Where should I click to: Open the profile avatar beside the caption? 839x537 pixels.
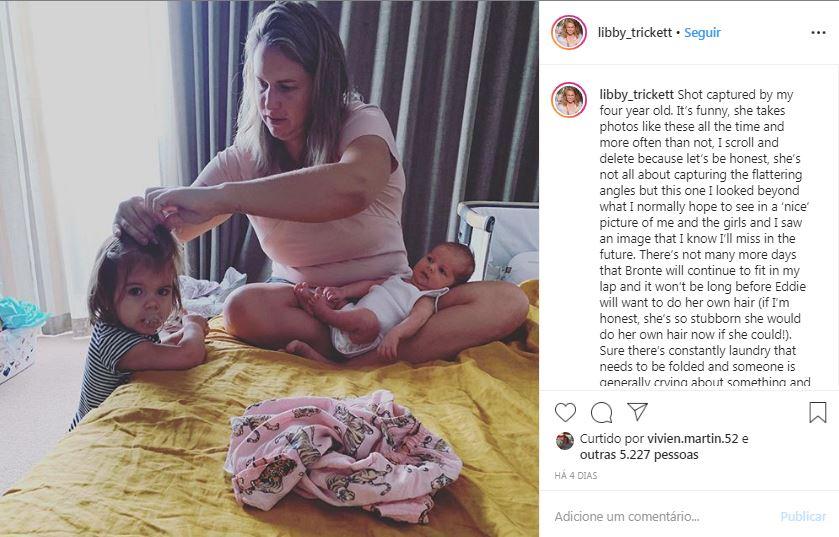tap(569, 99)
